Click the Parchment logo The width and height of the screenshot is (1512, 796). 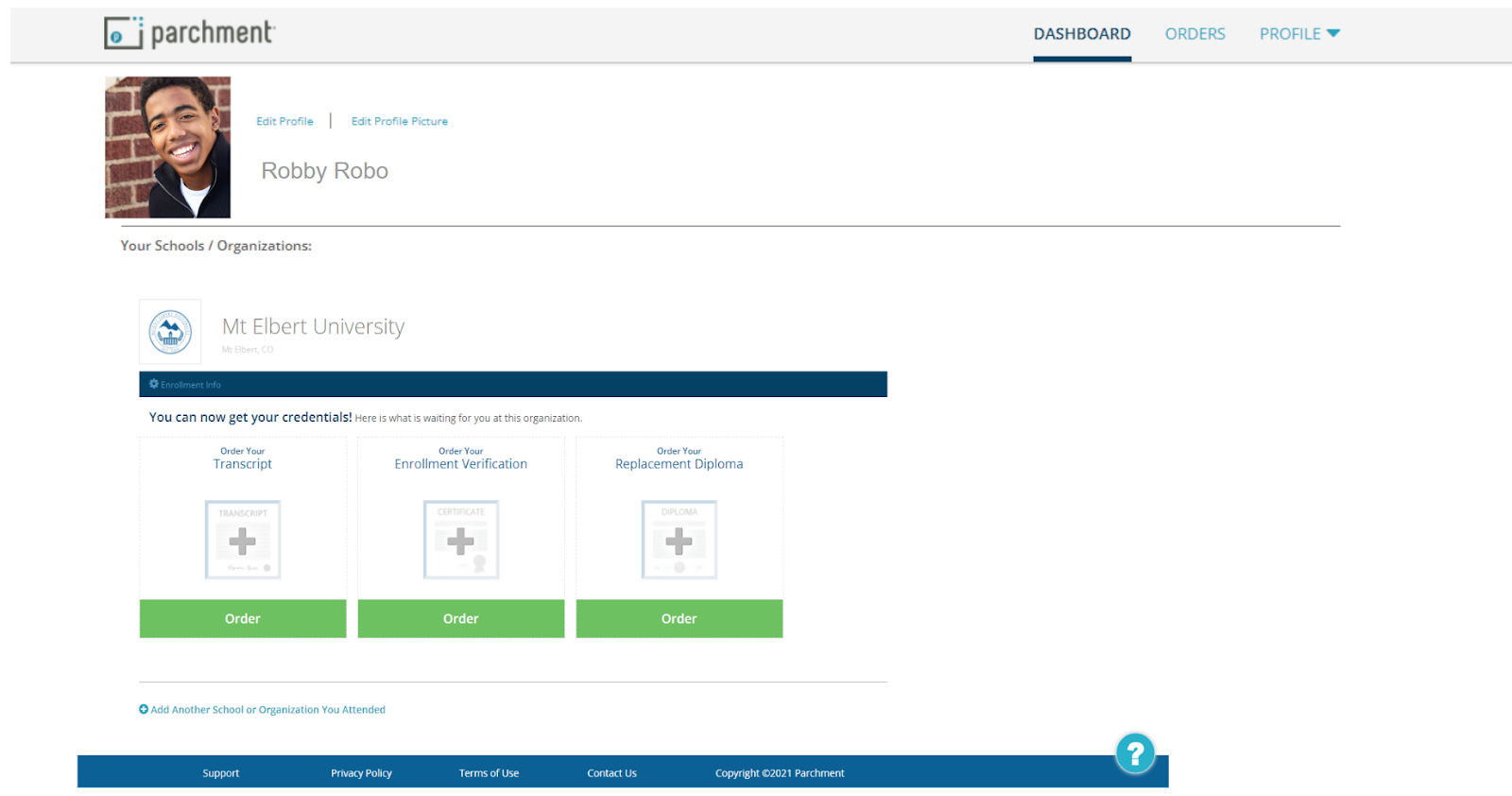coord(189,33)
